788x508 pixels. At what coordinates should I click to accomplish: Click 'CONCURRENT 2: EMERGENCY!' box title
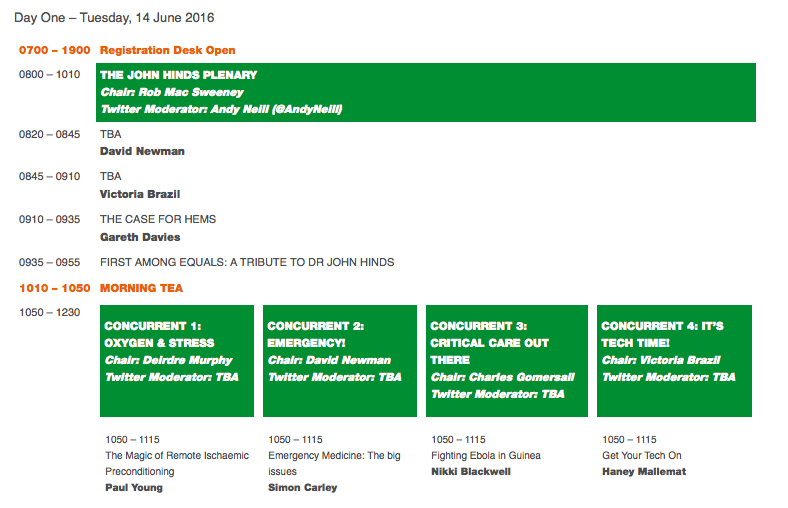tap(316, 335)
